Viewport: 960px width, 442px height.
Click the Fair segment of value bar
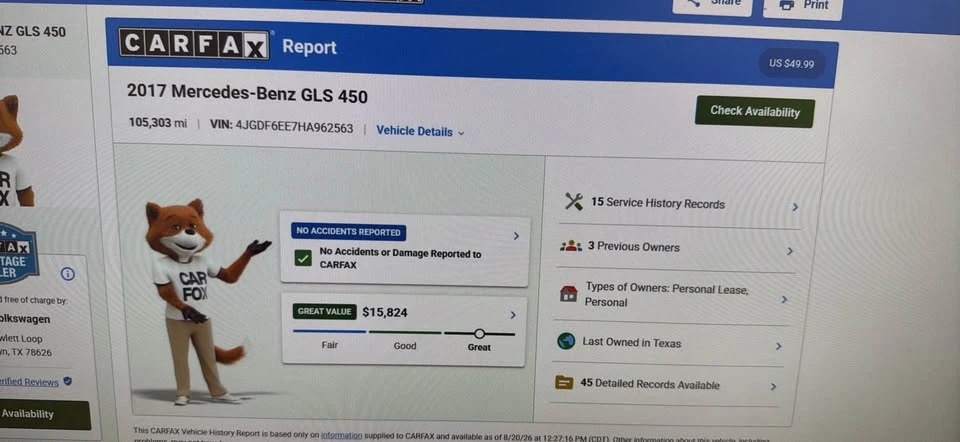tap(329, 331)
